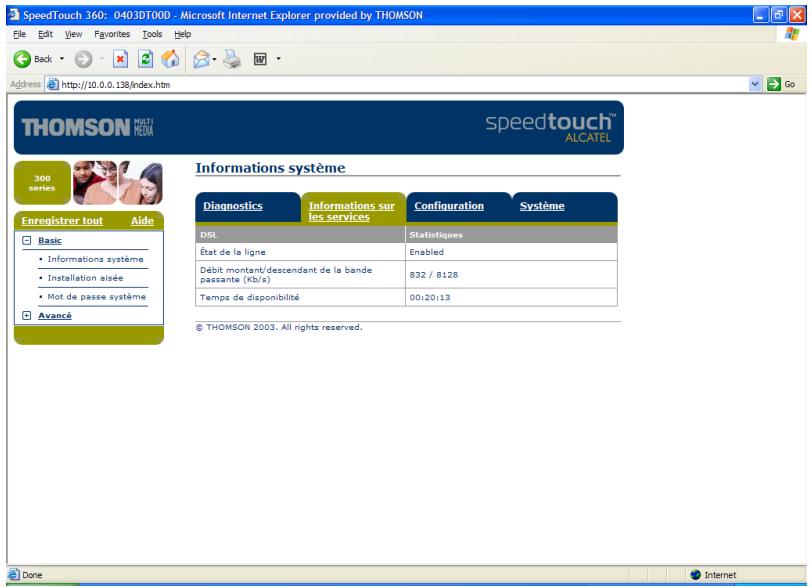Click the Avancé link
Screen dimensions: 812x587
pyautogui.click(x=55, y=315)
